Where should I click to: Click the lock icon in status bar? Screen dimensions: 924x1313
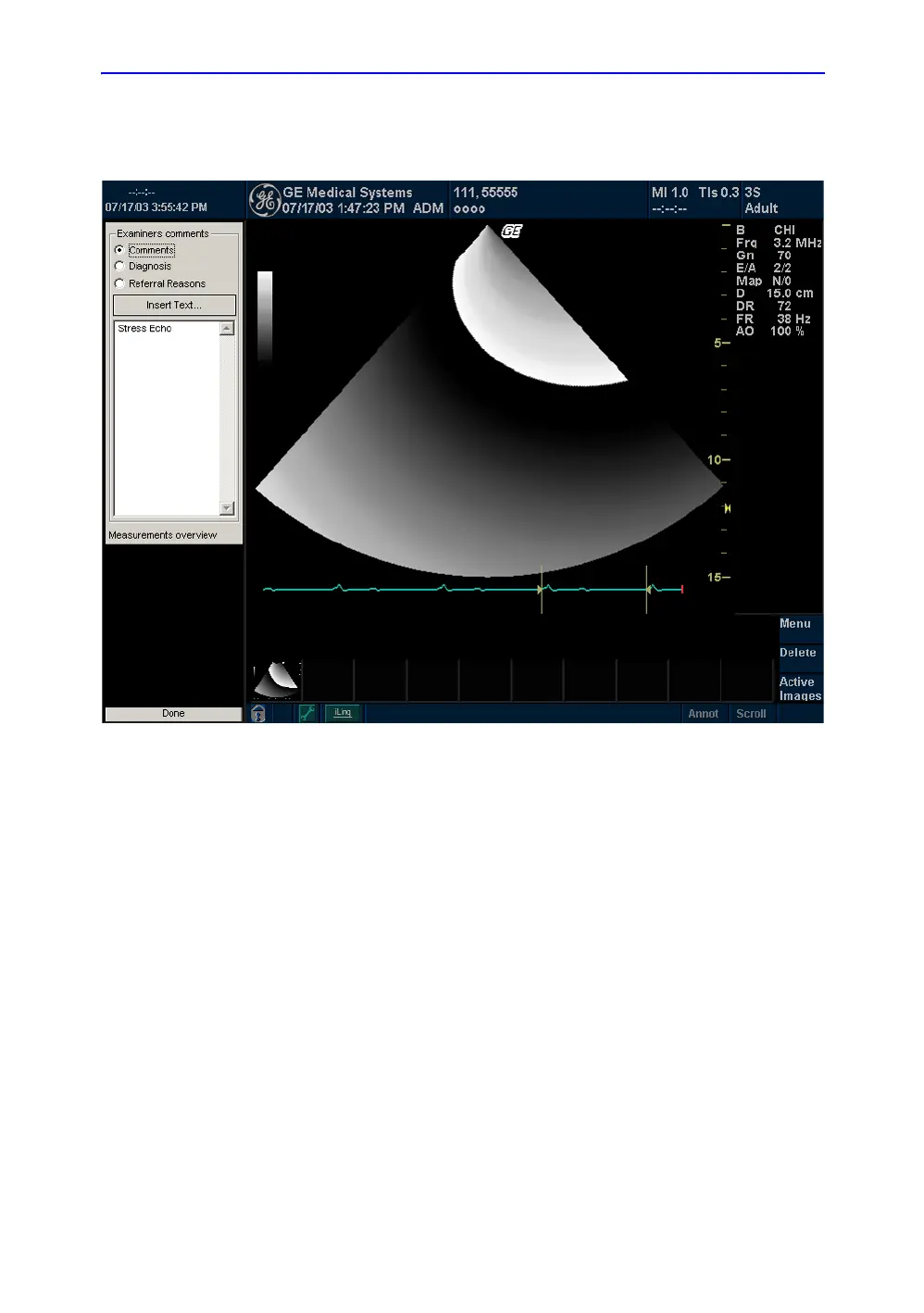[258, 714]
